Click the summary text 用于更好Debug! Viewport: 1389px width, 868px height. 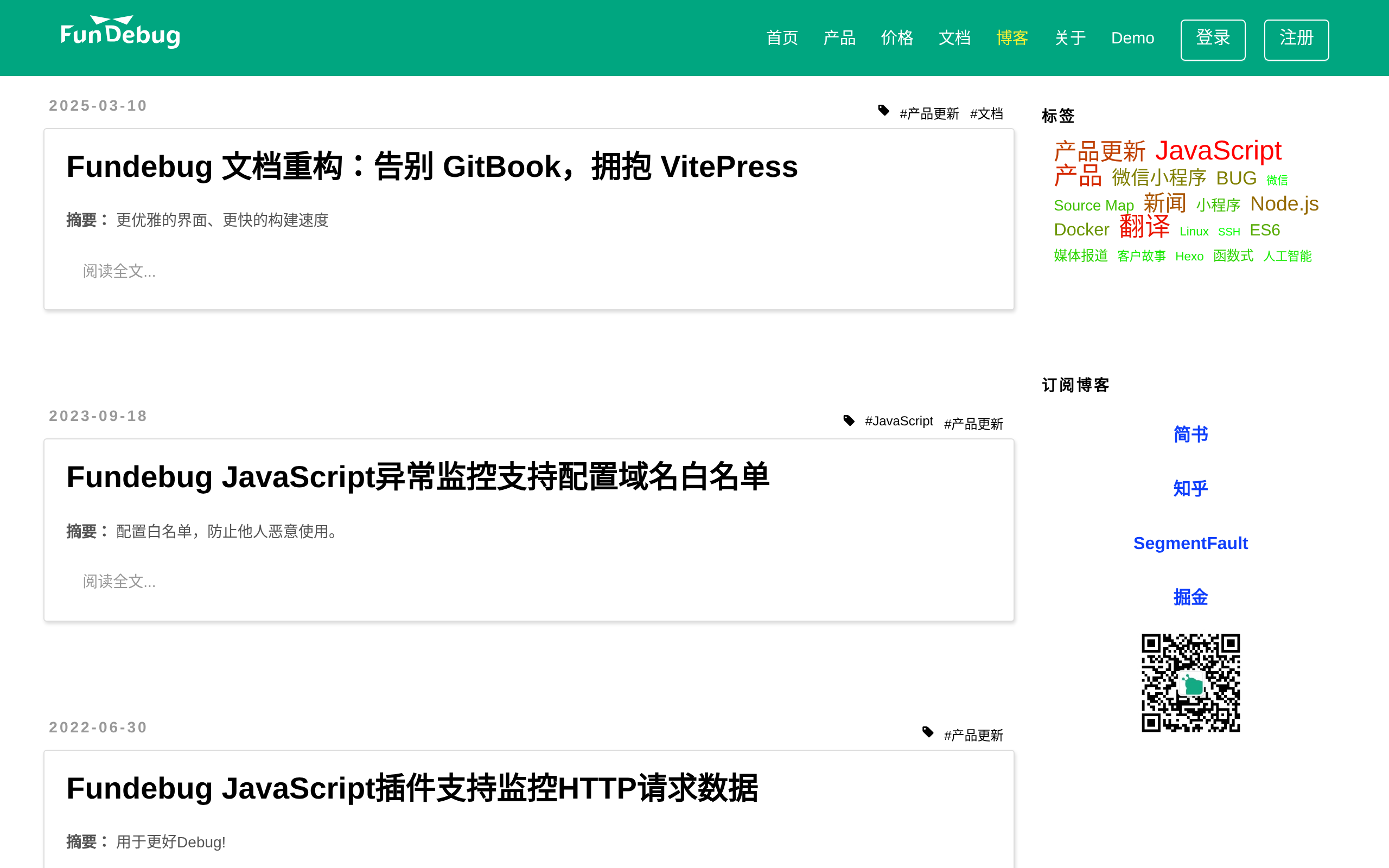(170, 842)
